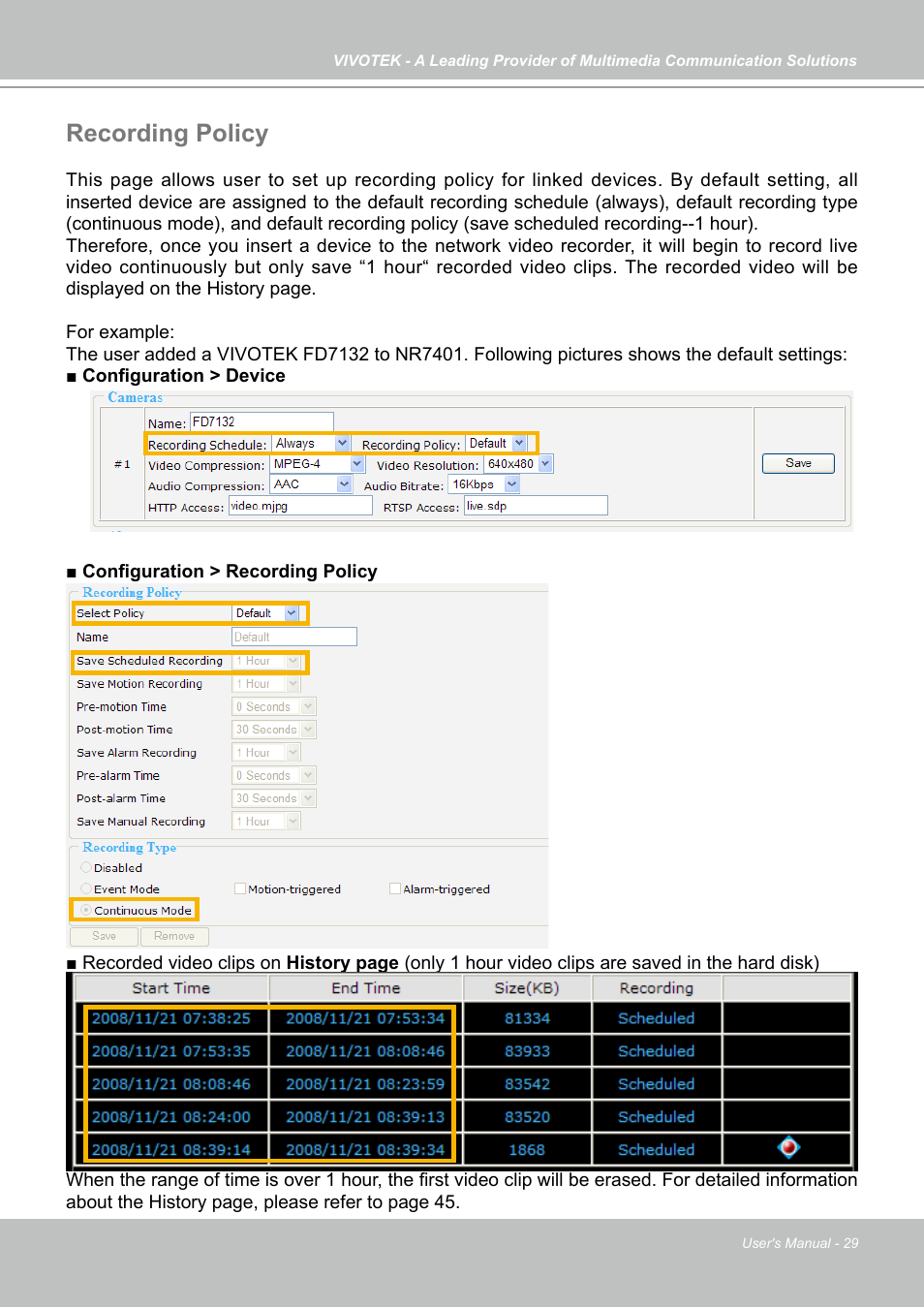
Task: Click the Start Time column header
Action: [171, 988]
